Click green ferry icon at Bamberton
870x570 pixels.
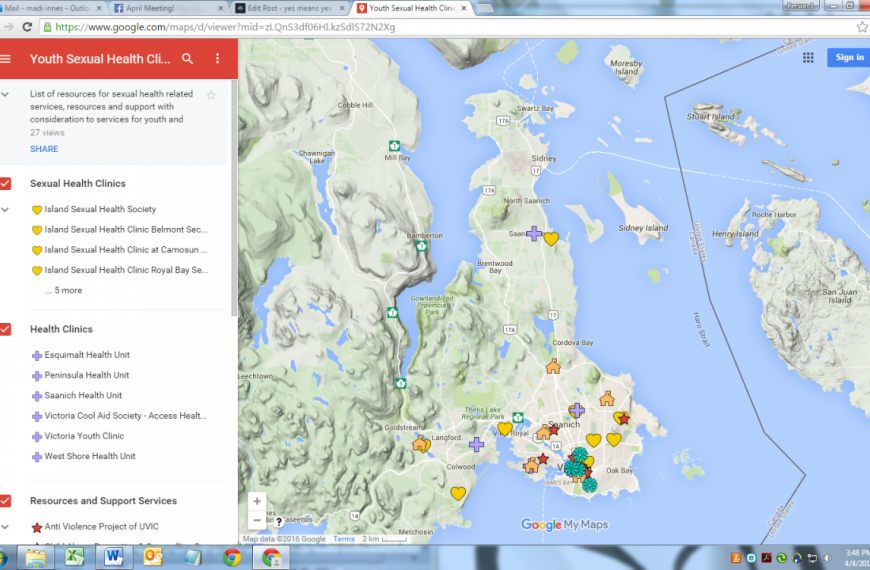tap(422, 245)
